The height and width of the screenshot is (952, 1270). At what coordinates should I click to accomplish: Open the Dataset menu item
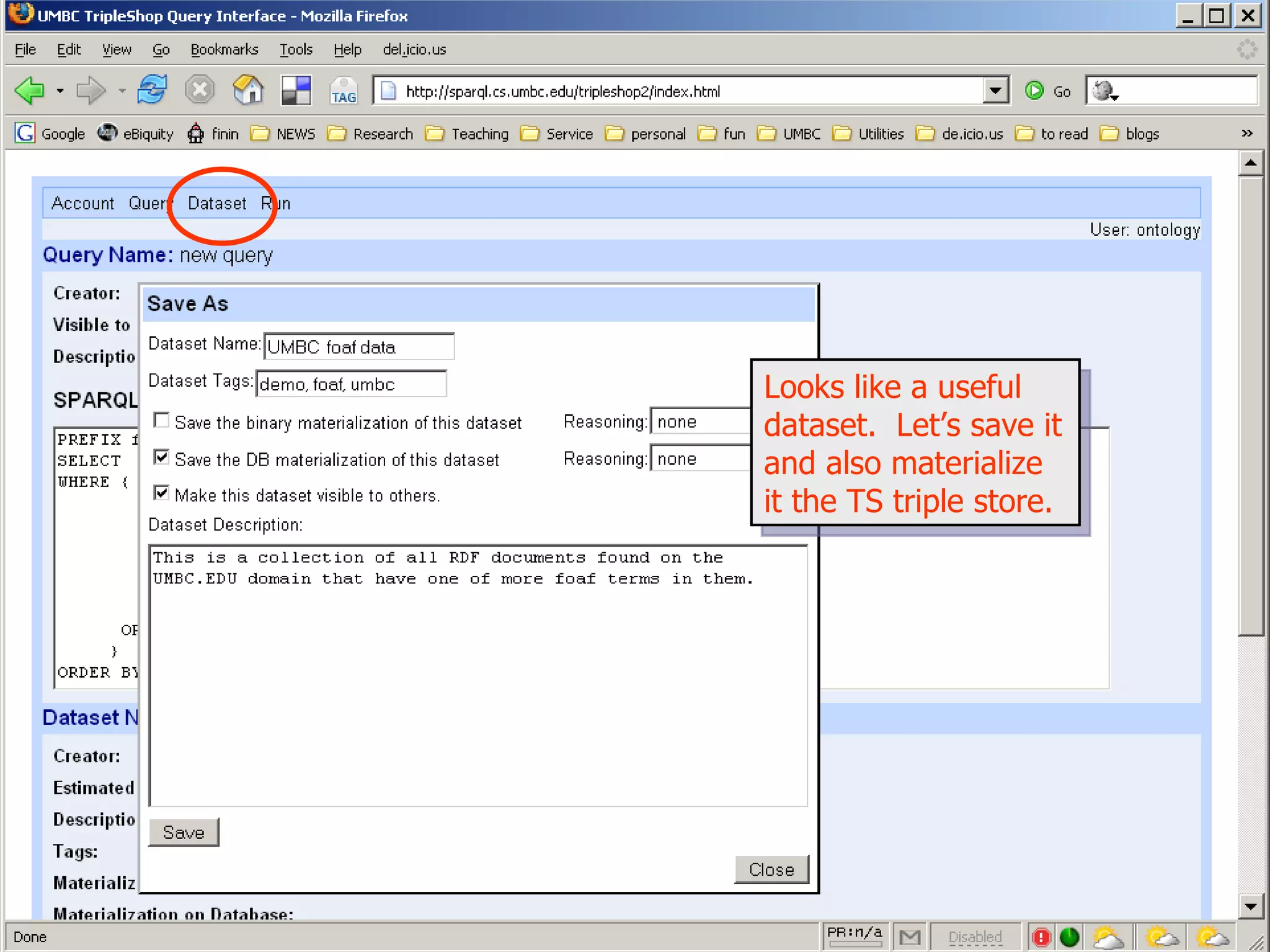coord(217,203)
